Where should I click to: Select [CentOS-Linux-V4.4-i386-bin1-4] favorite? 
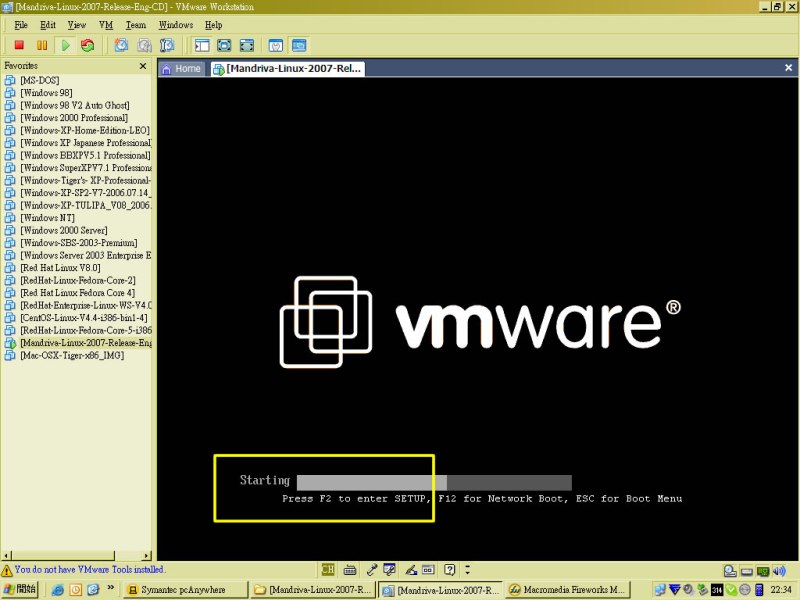[76, 318]
